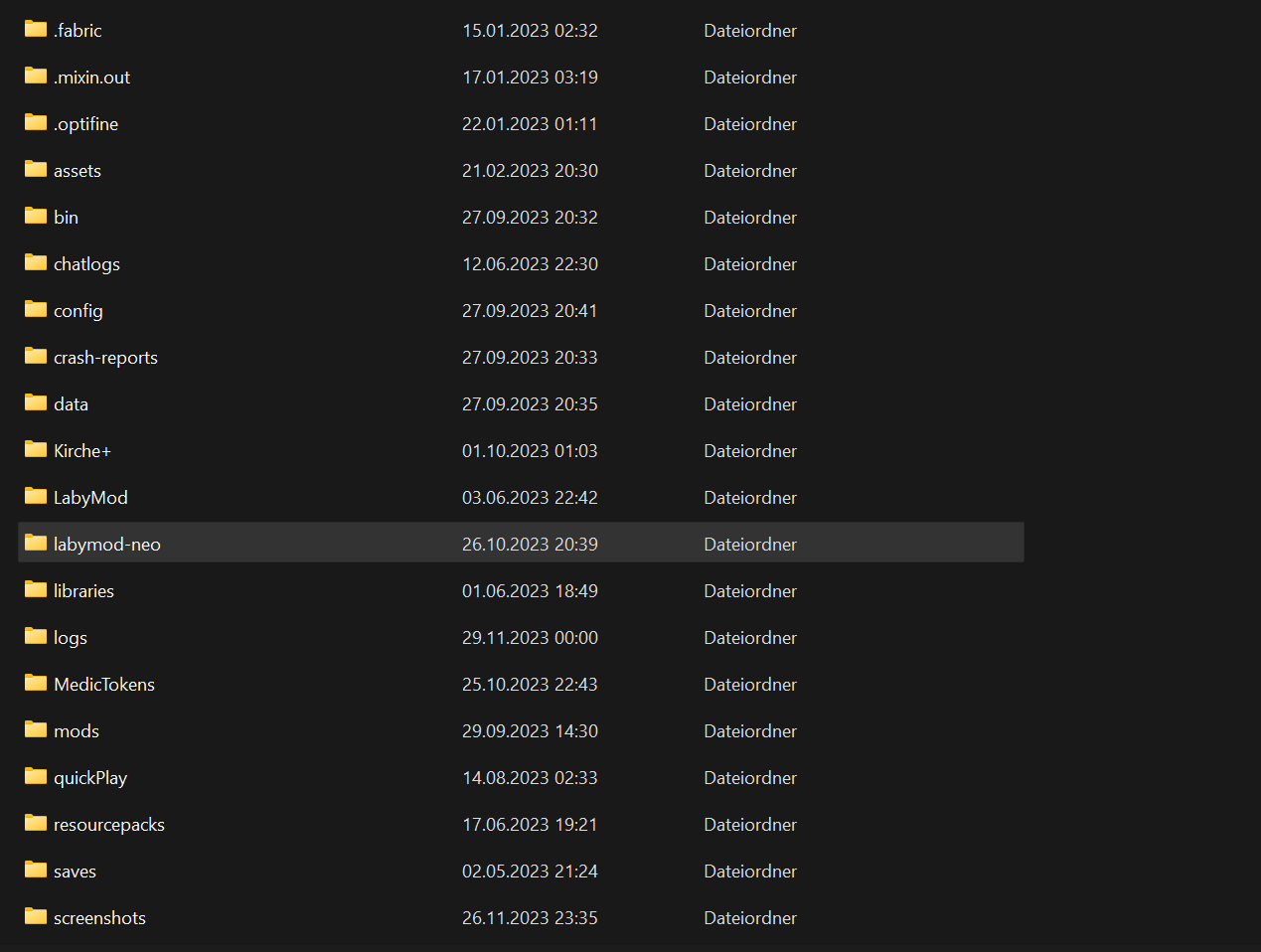Click the quickPlay folder name

point(90,778)
